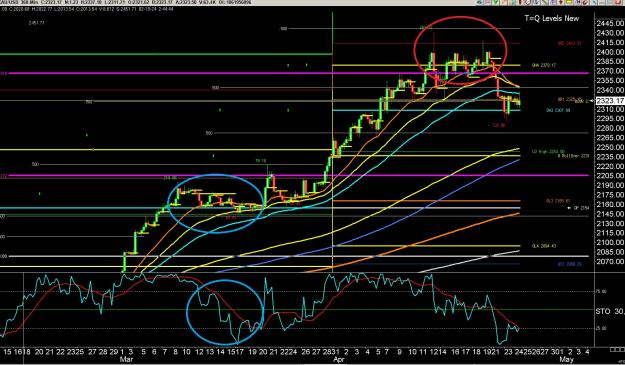This screenshot has height=365, width=625.
Task: Click the red down-arrow toolbar icon
Action: [x=560, y=2]
